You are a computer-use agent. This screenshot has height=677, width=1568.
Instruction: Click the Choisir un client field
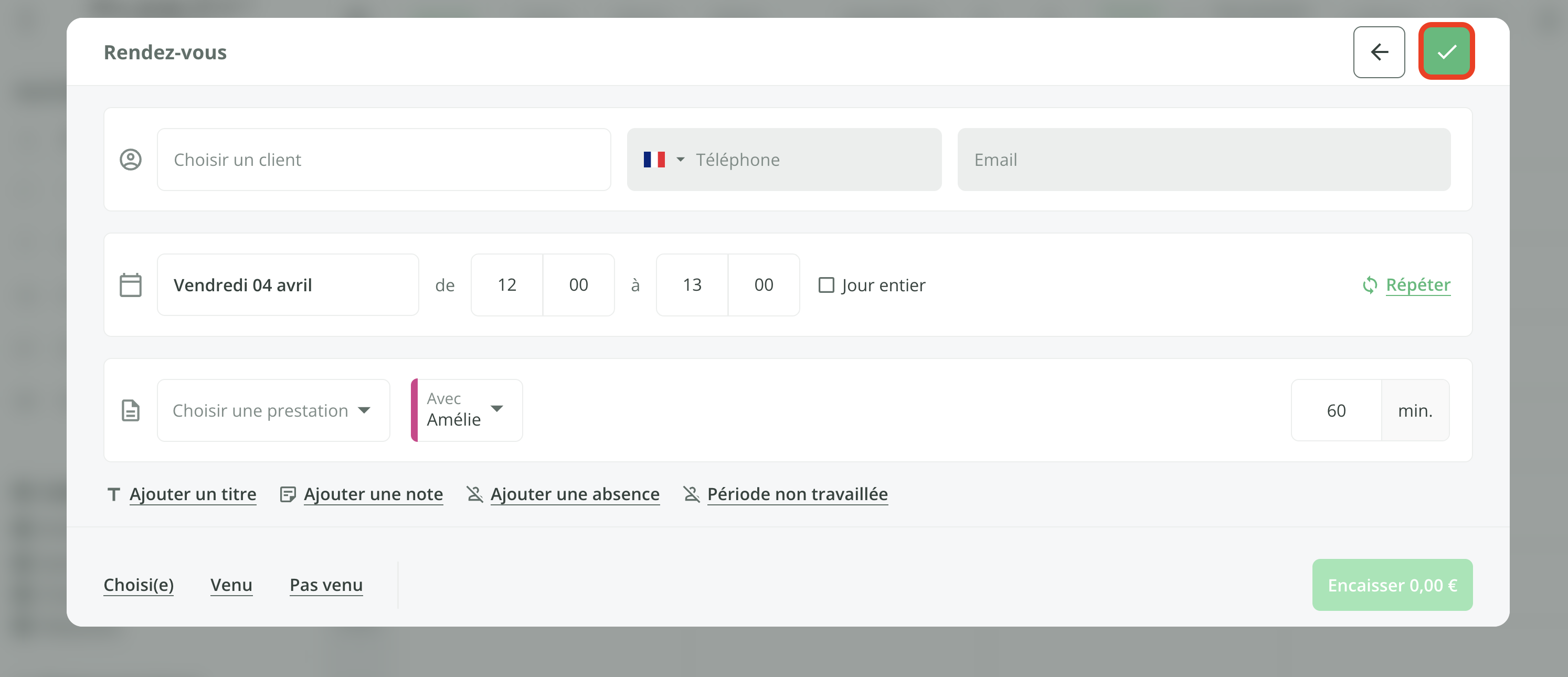pyautogui.click(x=384, y=160)
